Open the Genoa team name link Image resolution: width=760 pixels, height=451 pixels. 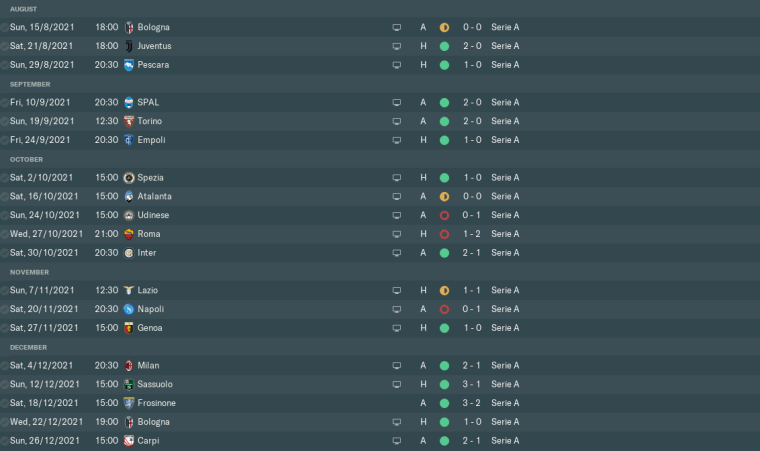[151, 328]
